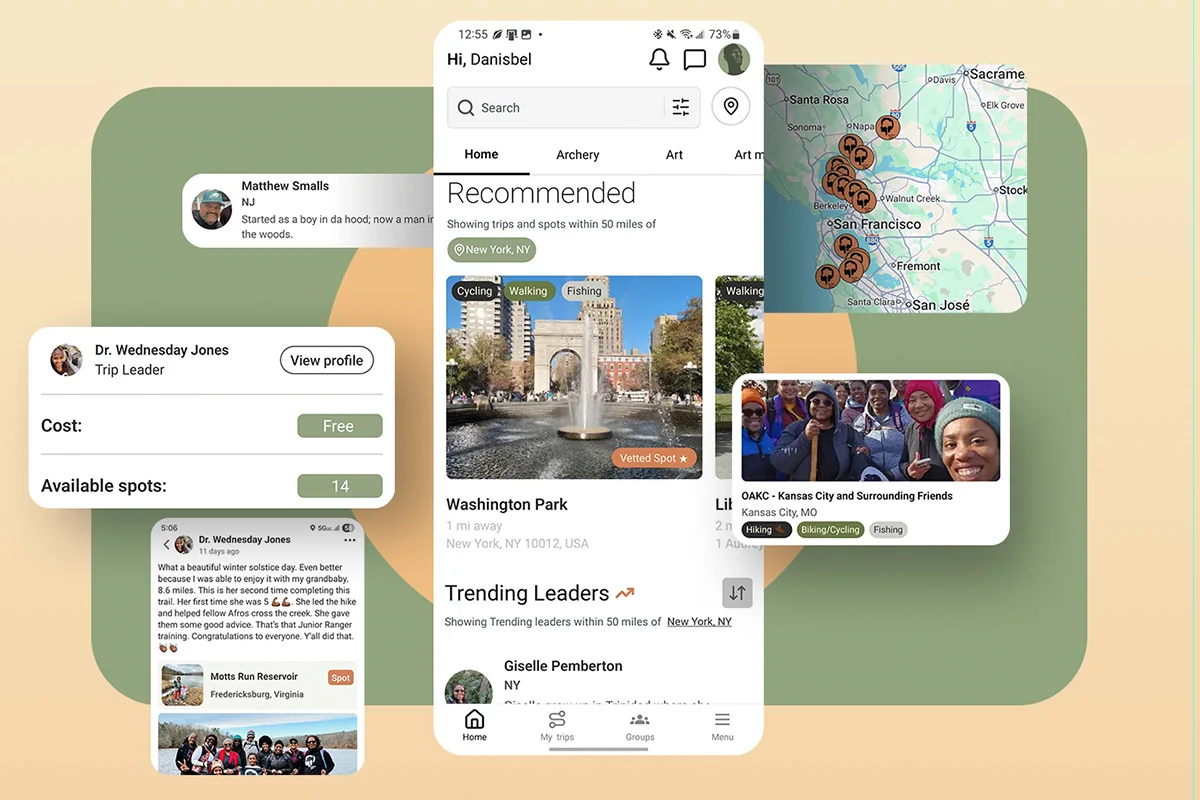1200x800 pixels.
Task: Click the Free cost badge
Action: pos(340,426)
